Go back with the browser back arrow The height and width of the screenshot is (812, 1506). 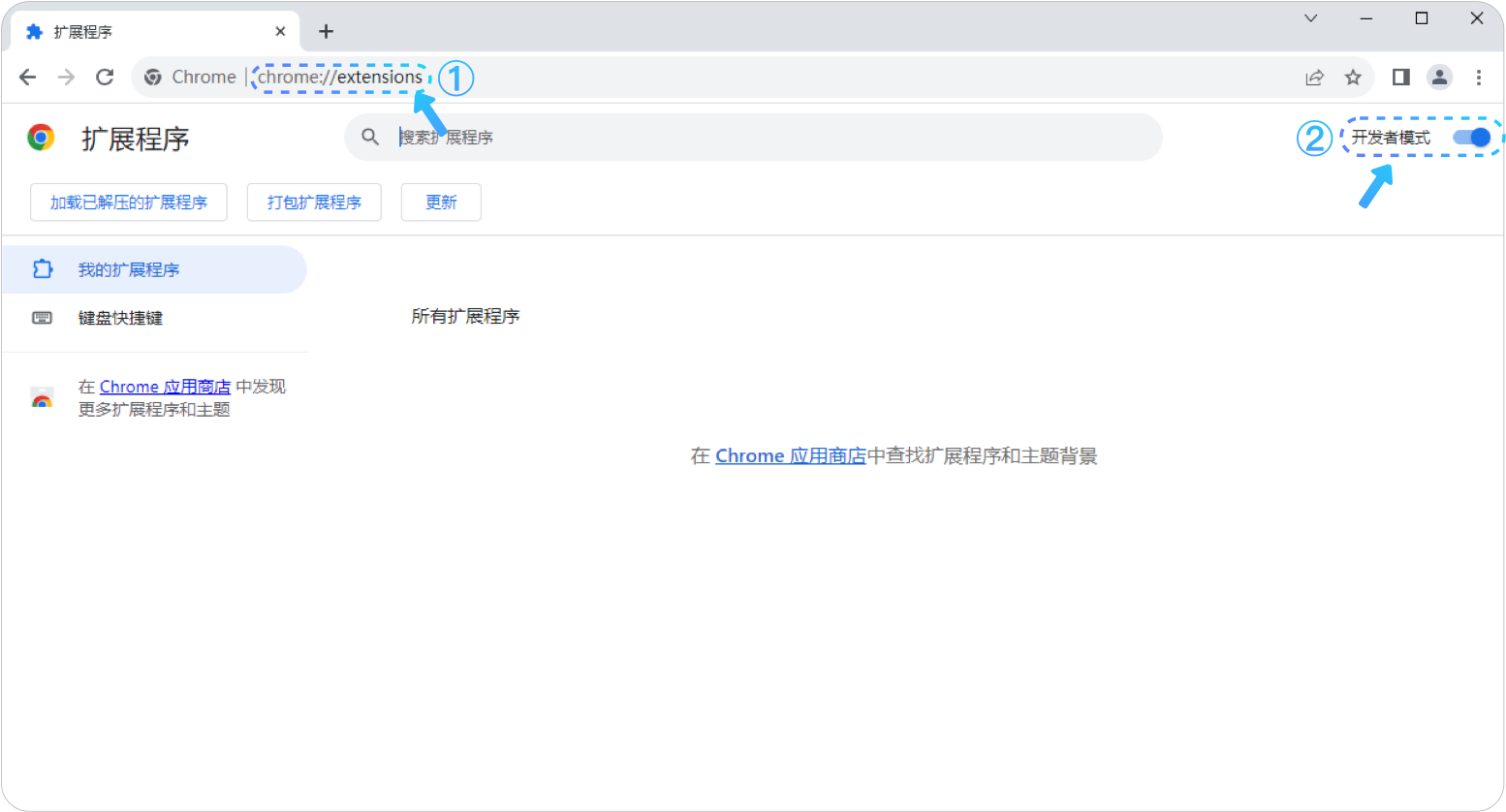click(27, 78)
